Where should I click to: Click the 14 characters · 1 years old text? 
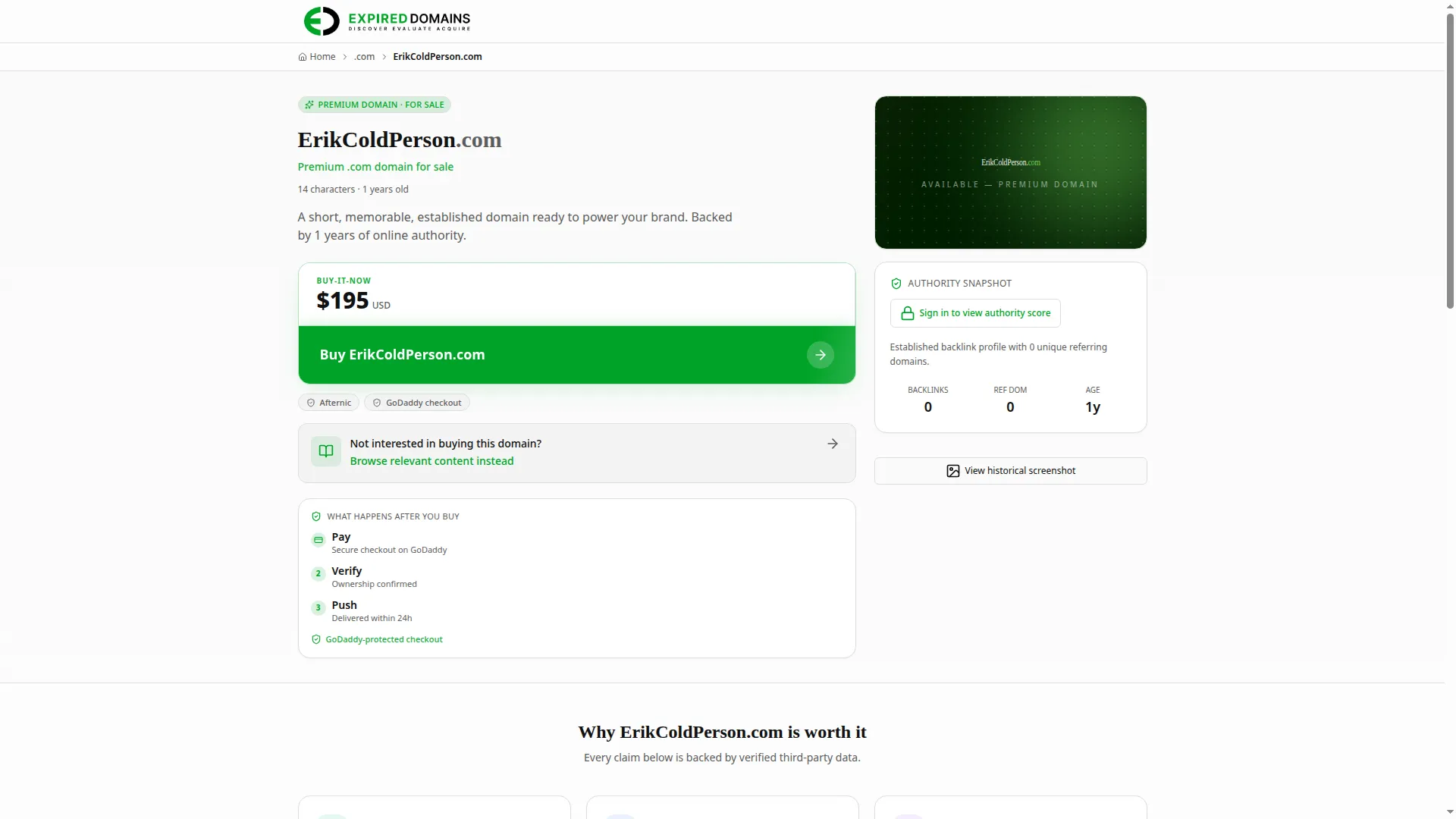(353, 190)
